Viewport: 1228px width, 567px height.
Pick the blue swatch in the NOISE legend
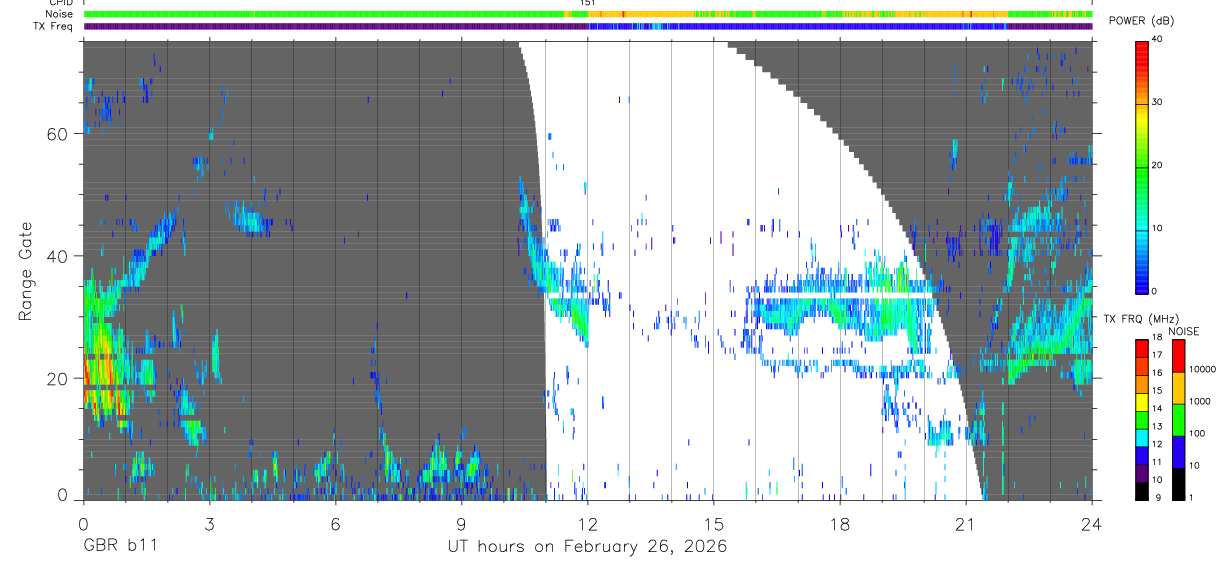click(x=1178, y=452)
